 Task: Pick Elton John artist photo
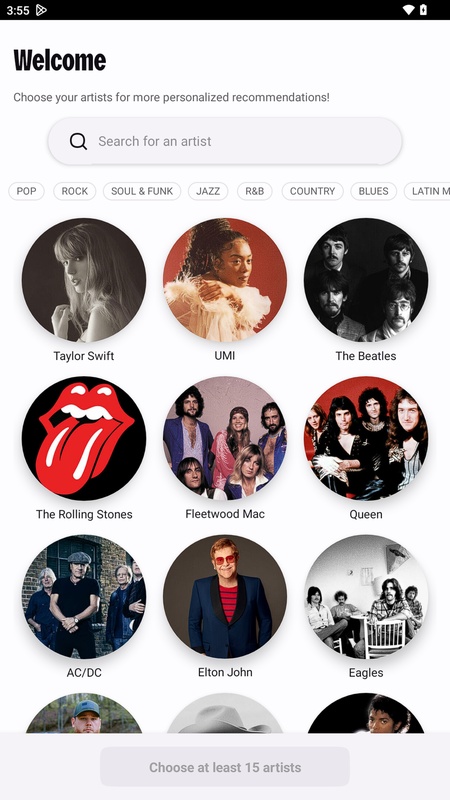pos(225,596)
